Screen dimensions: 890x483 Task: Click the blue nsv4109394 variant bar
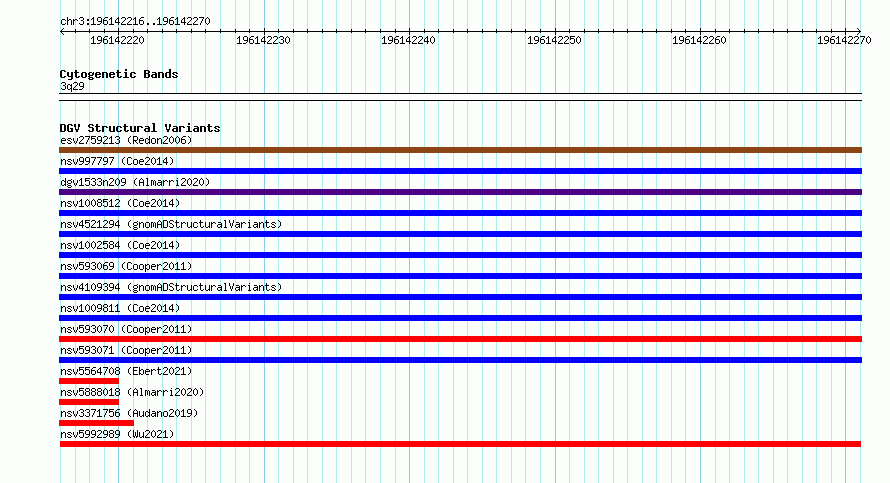click(460, 297)
